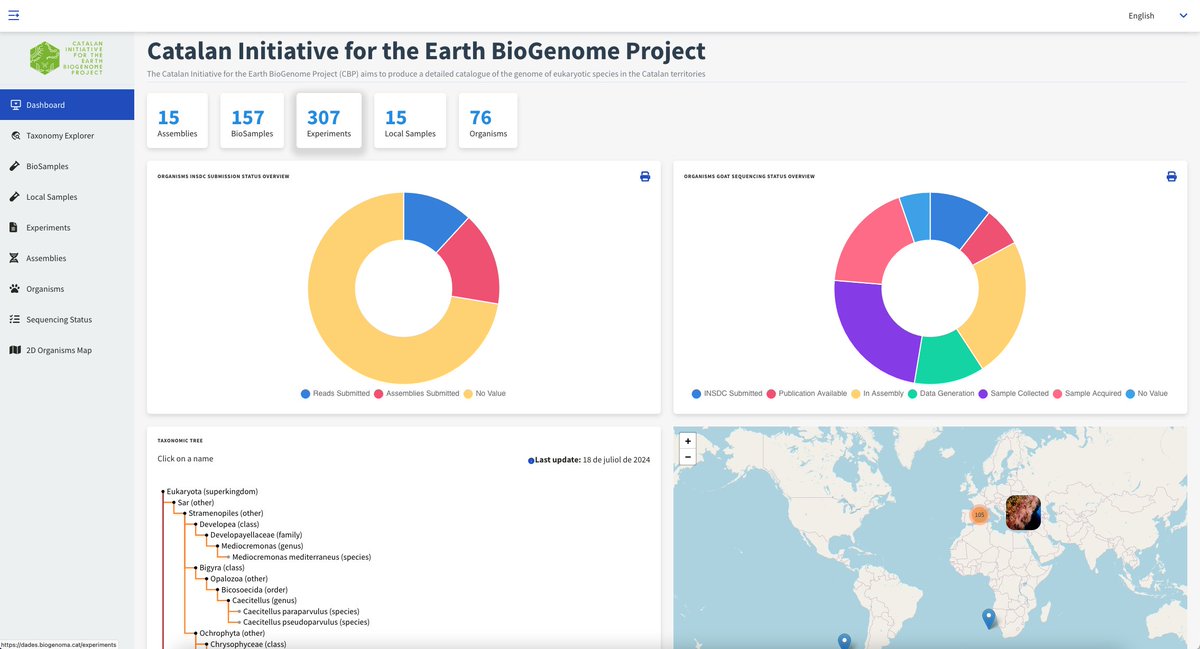This screenshot has height=649, width=1200.
Task: Click the Dashboard monitor icon
Action: click(15, 105)
